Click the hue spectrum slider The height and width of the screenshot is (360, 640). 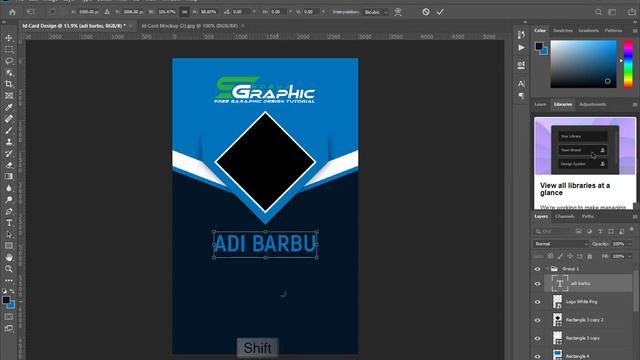tap(628, 64)
